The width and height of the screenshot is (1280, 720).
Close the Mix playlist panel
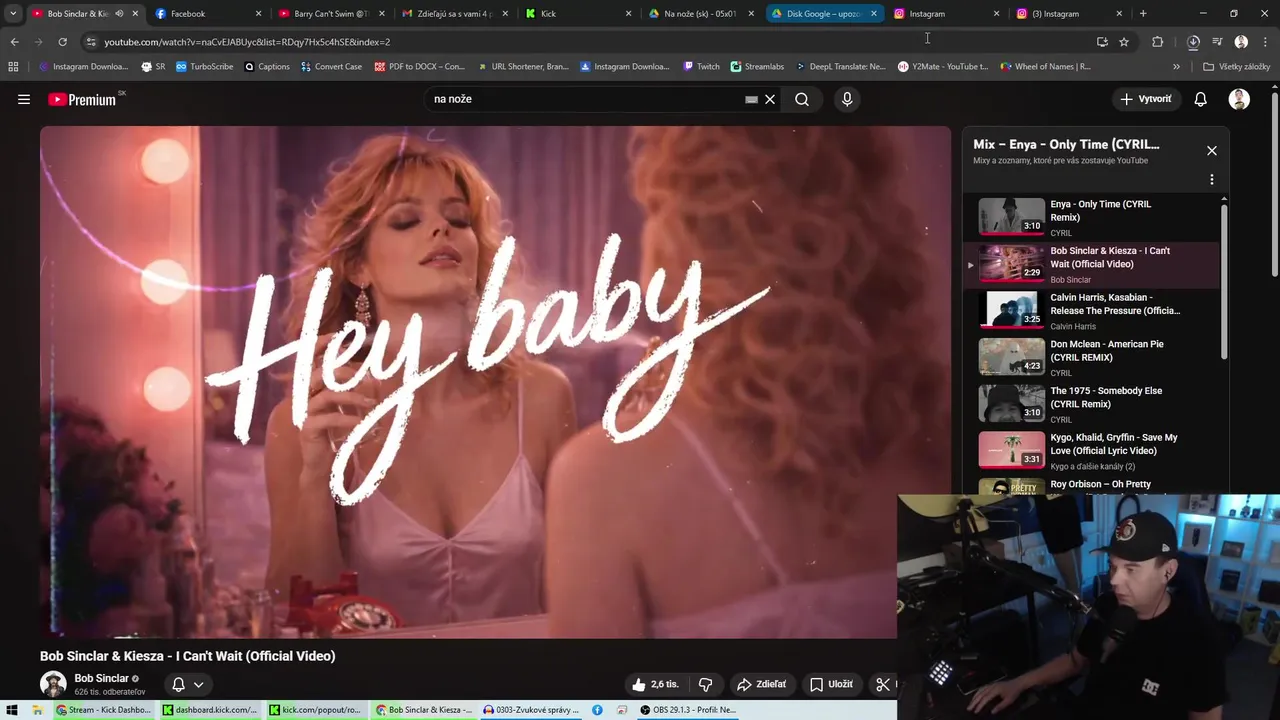coord(1212,150)
